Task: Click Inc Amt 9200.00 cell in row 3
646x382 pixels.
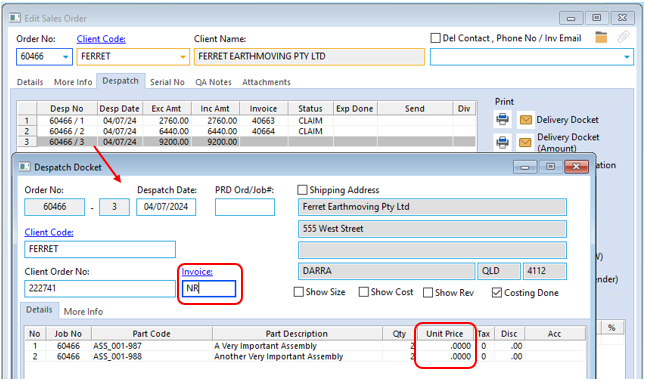Action: [x=215, y=142]
